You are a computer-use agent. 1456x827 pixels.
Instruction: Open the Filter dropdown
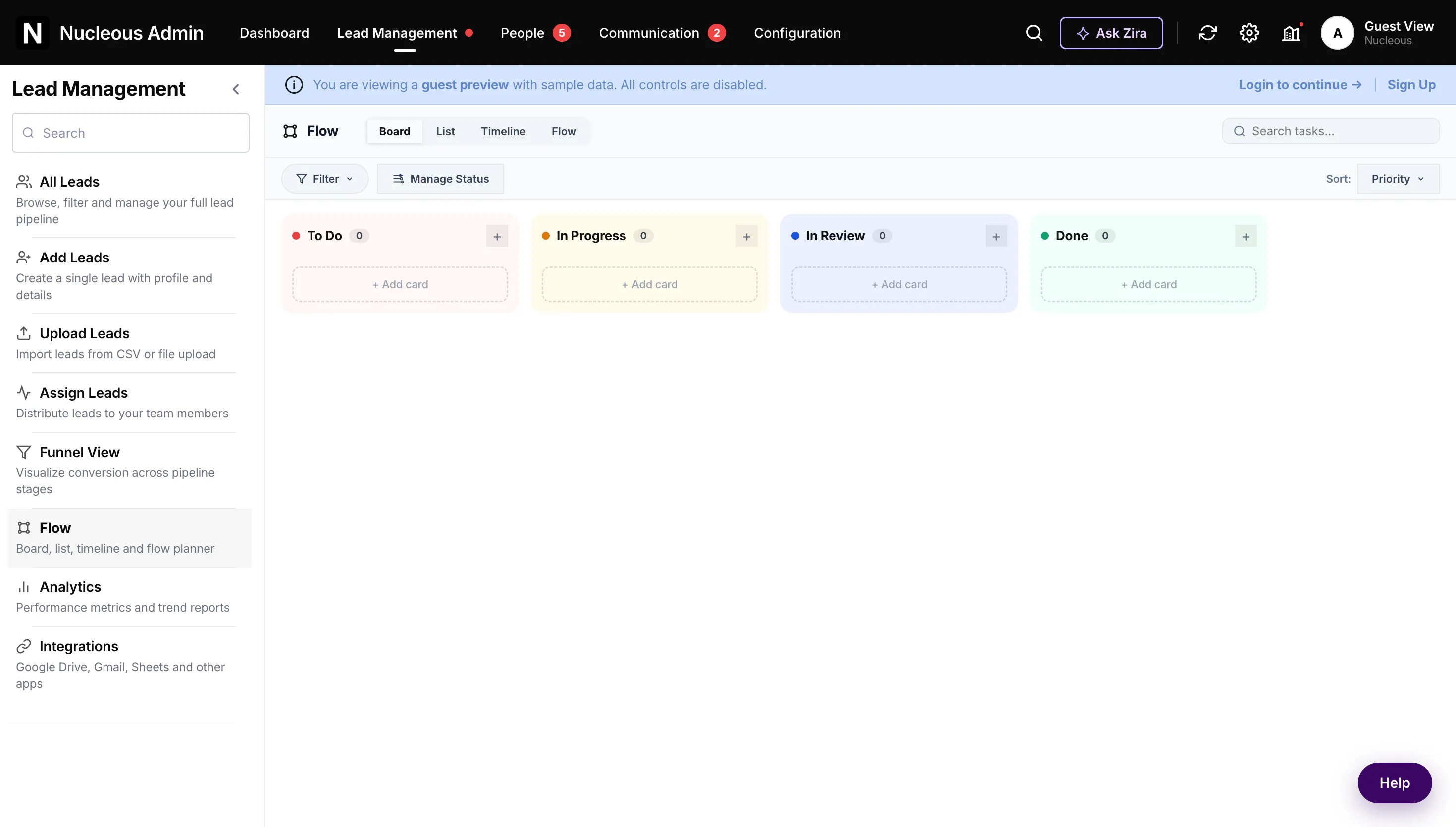325,179
